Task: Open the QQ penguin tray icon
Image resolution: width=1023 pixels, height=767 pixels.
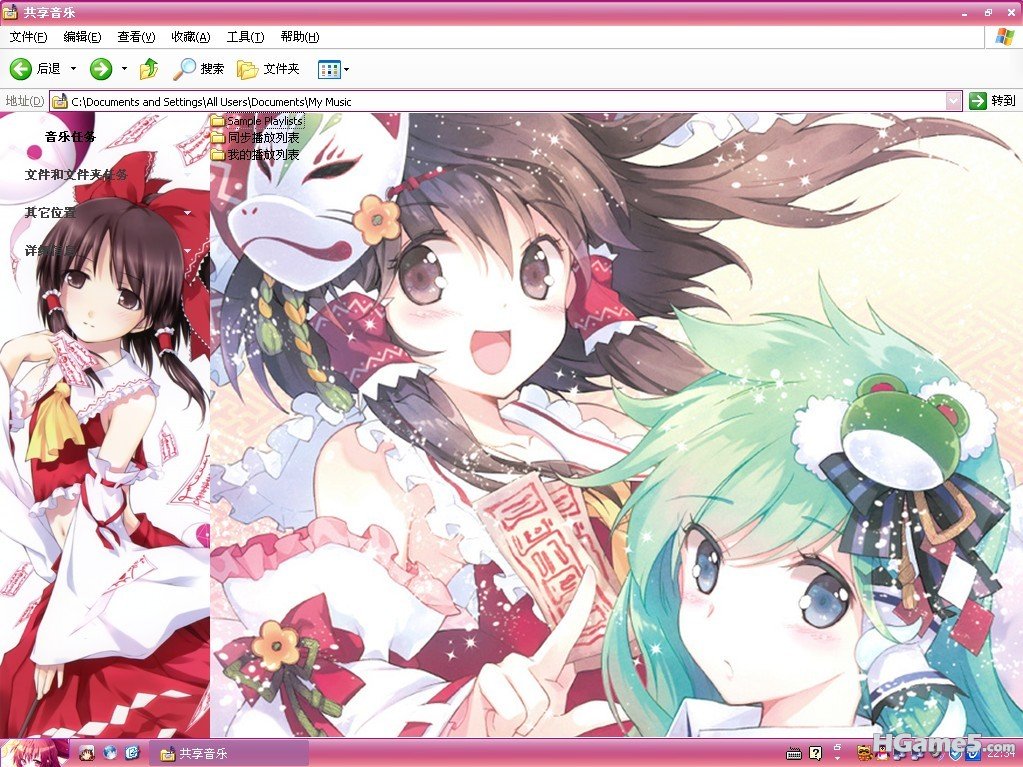Action: click(883, 754)
